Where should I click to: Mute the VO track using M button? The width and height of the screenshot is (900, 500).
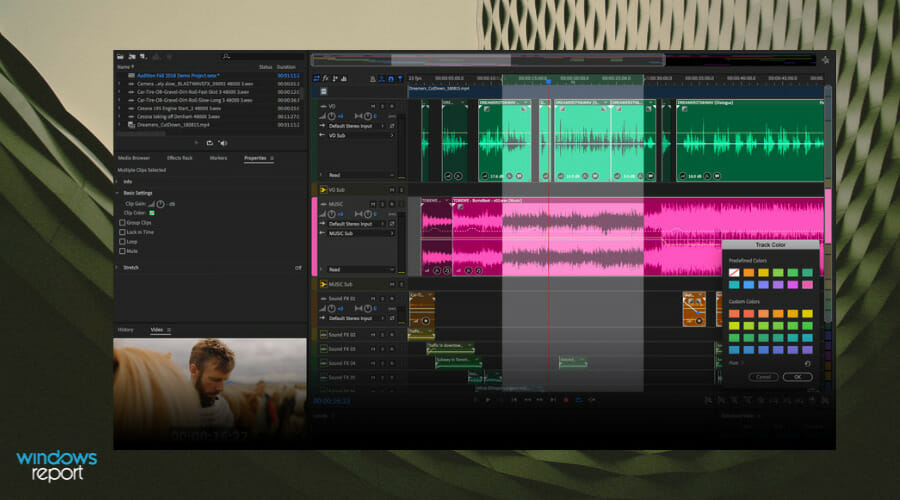coord(373,105)
